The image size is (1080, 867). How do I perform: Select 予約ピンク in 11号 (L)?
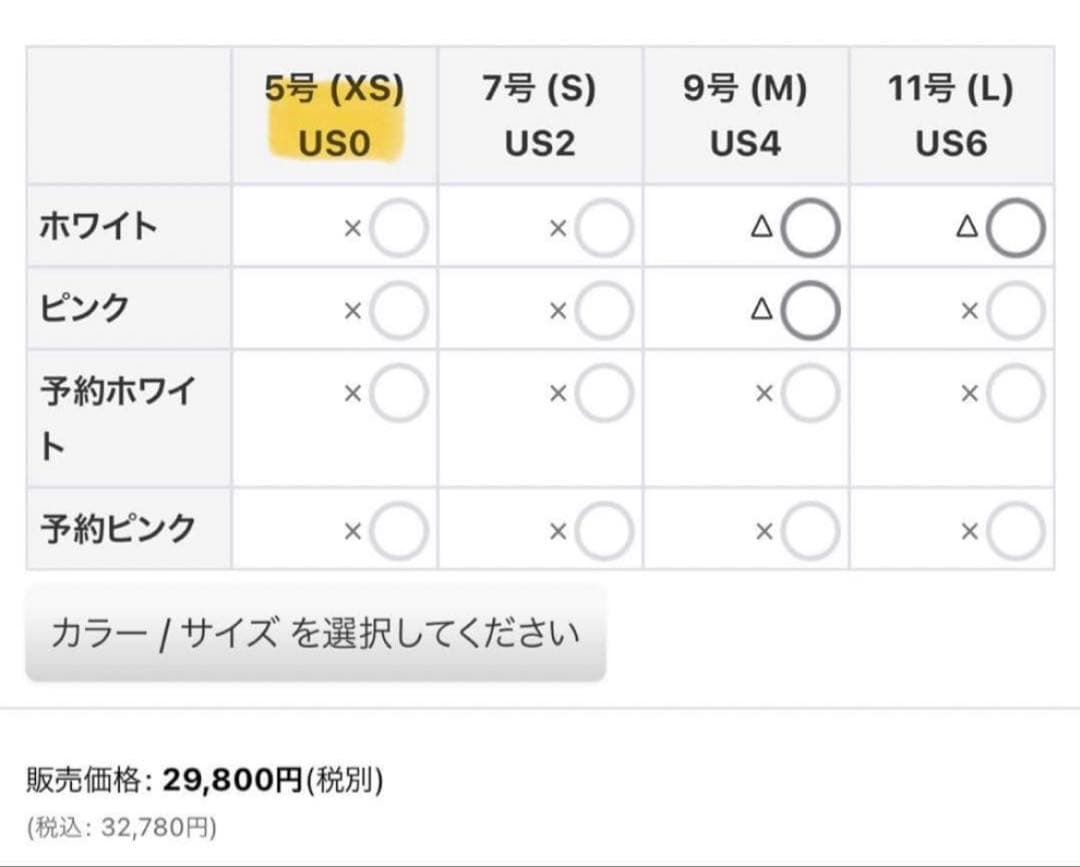(1016, 530)
